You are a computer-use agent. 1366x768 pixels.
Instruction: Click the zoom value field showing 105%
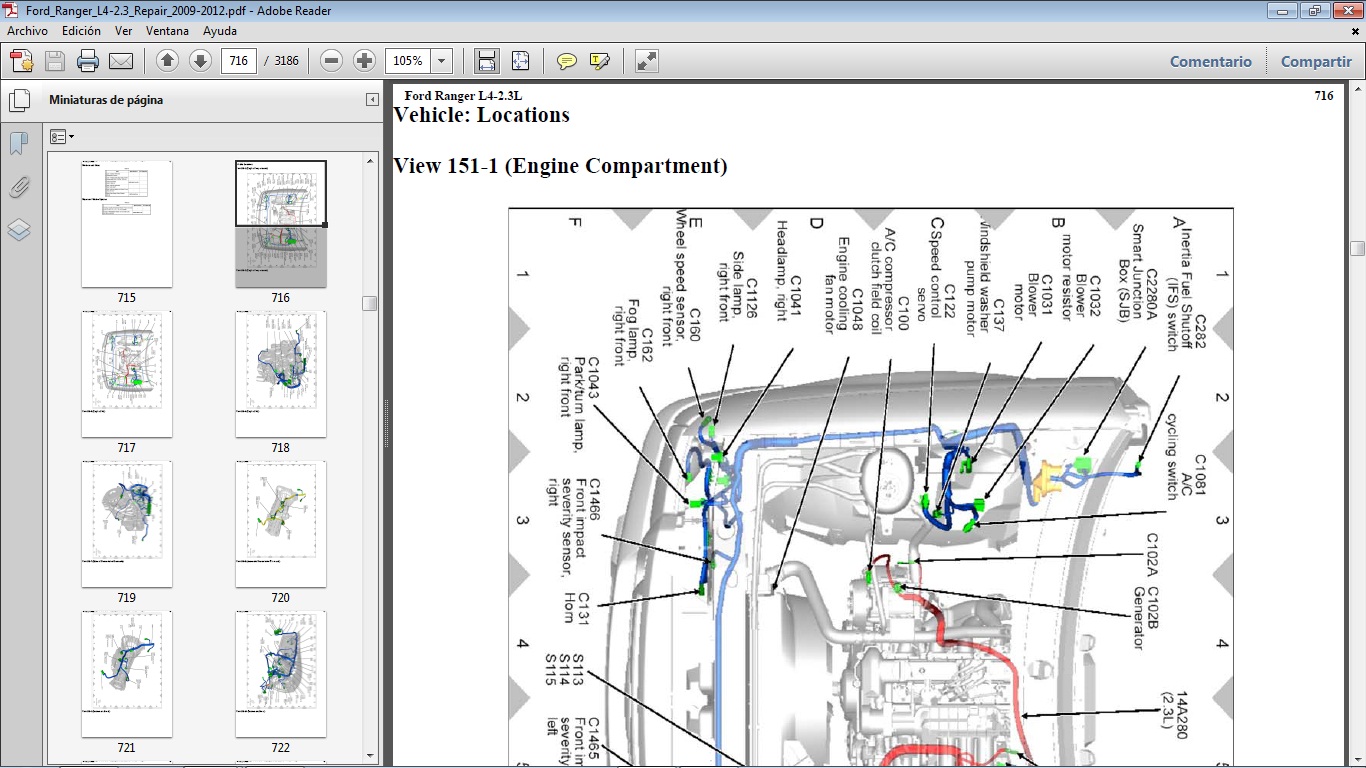tap(408, 61)
